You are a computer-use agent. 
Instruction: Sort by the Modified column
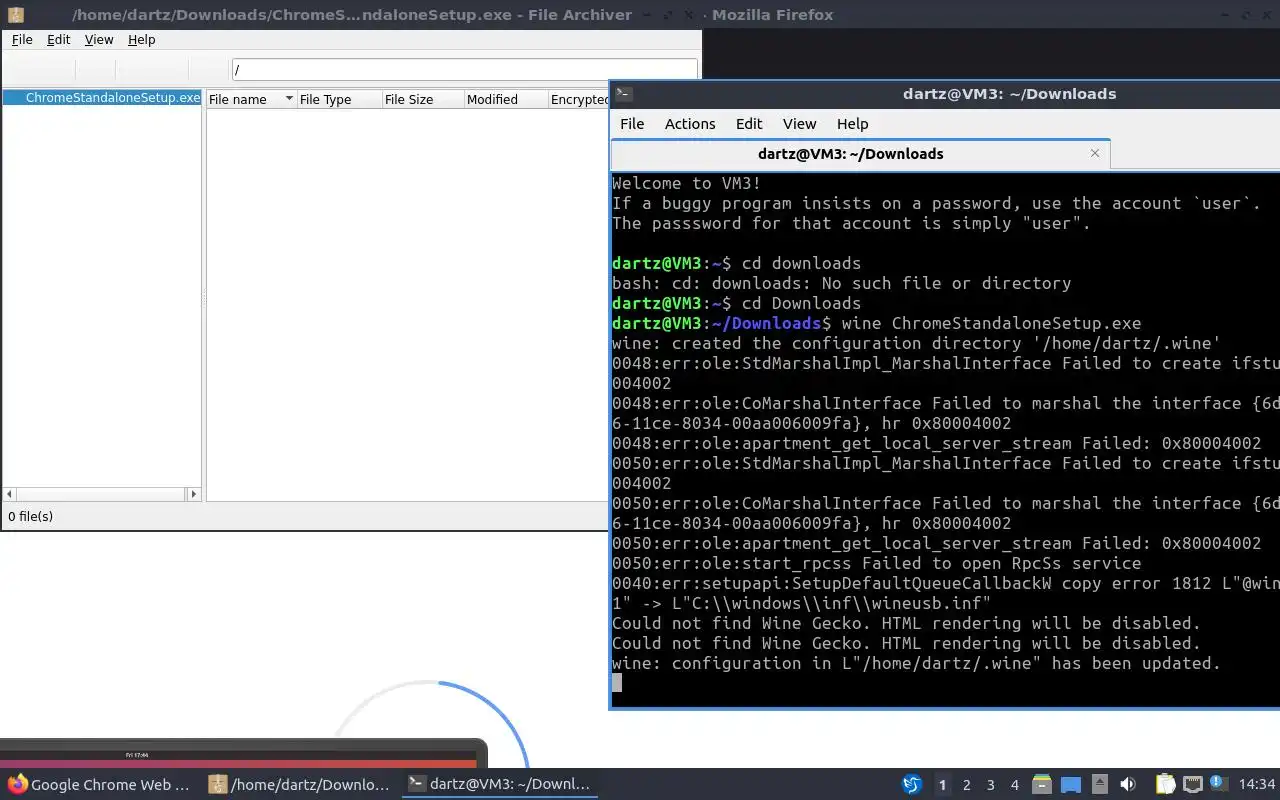[505, 100]
